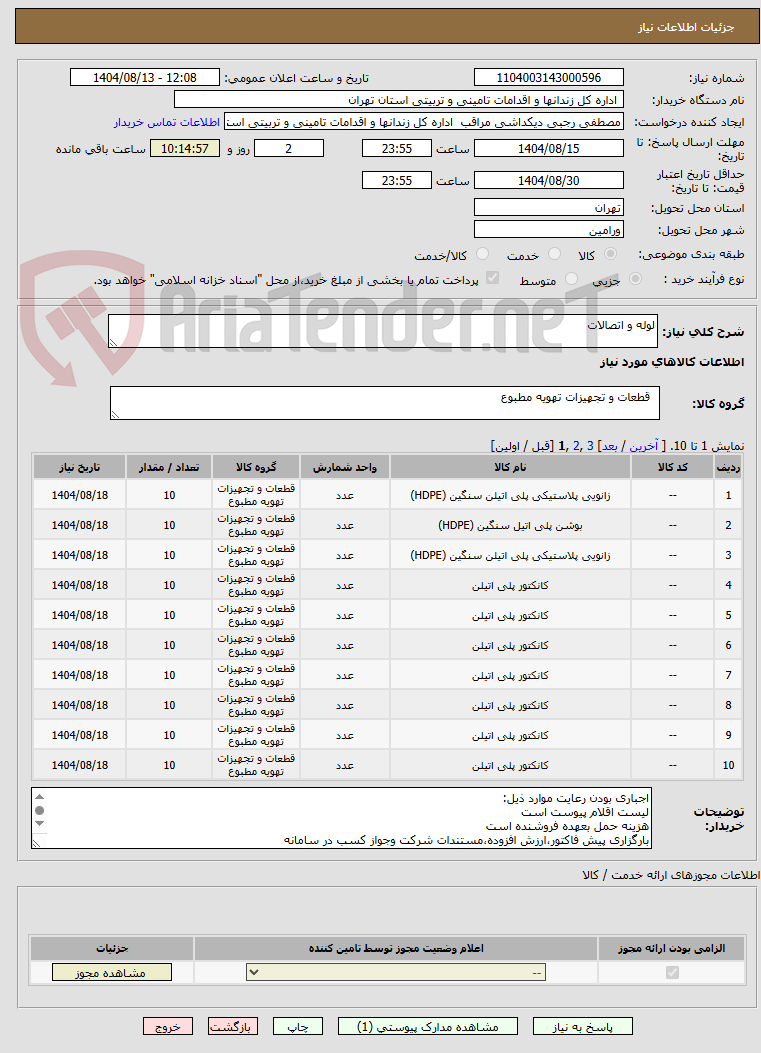
Task: Open the supplier permit status dropdown
Action: tap(396, 972)
